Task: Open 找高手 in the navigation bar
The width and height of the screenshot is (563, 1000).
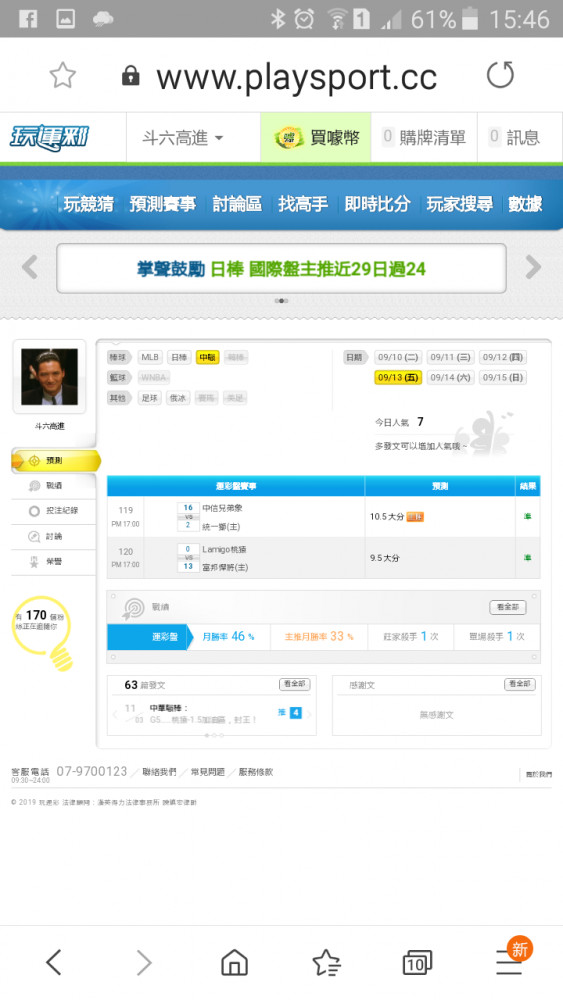Action: [303, 204]
